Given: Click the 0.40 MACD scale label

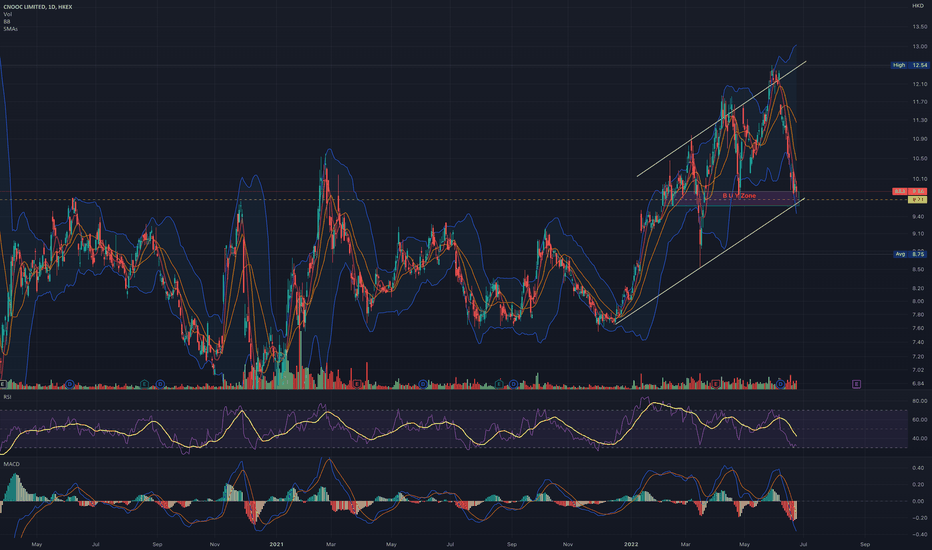Looking at the screenshot, I should [x=920, y=468].
